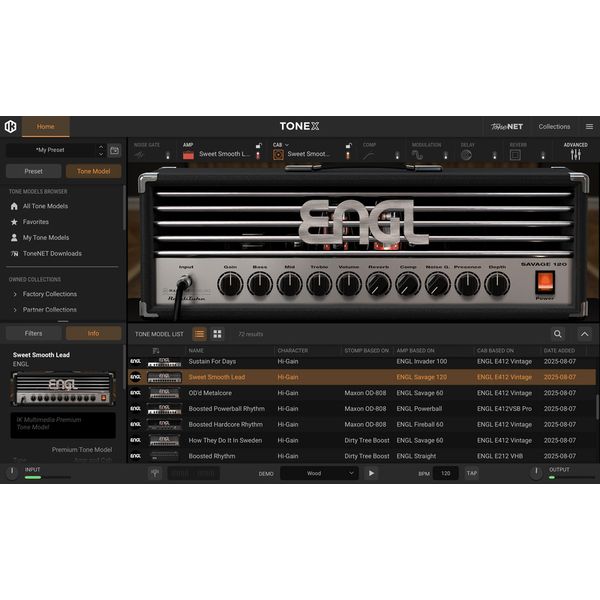Open the Noise Gate module icon
Viewport: 600px width, 600px height.
click(x=139, y=155)
